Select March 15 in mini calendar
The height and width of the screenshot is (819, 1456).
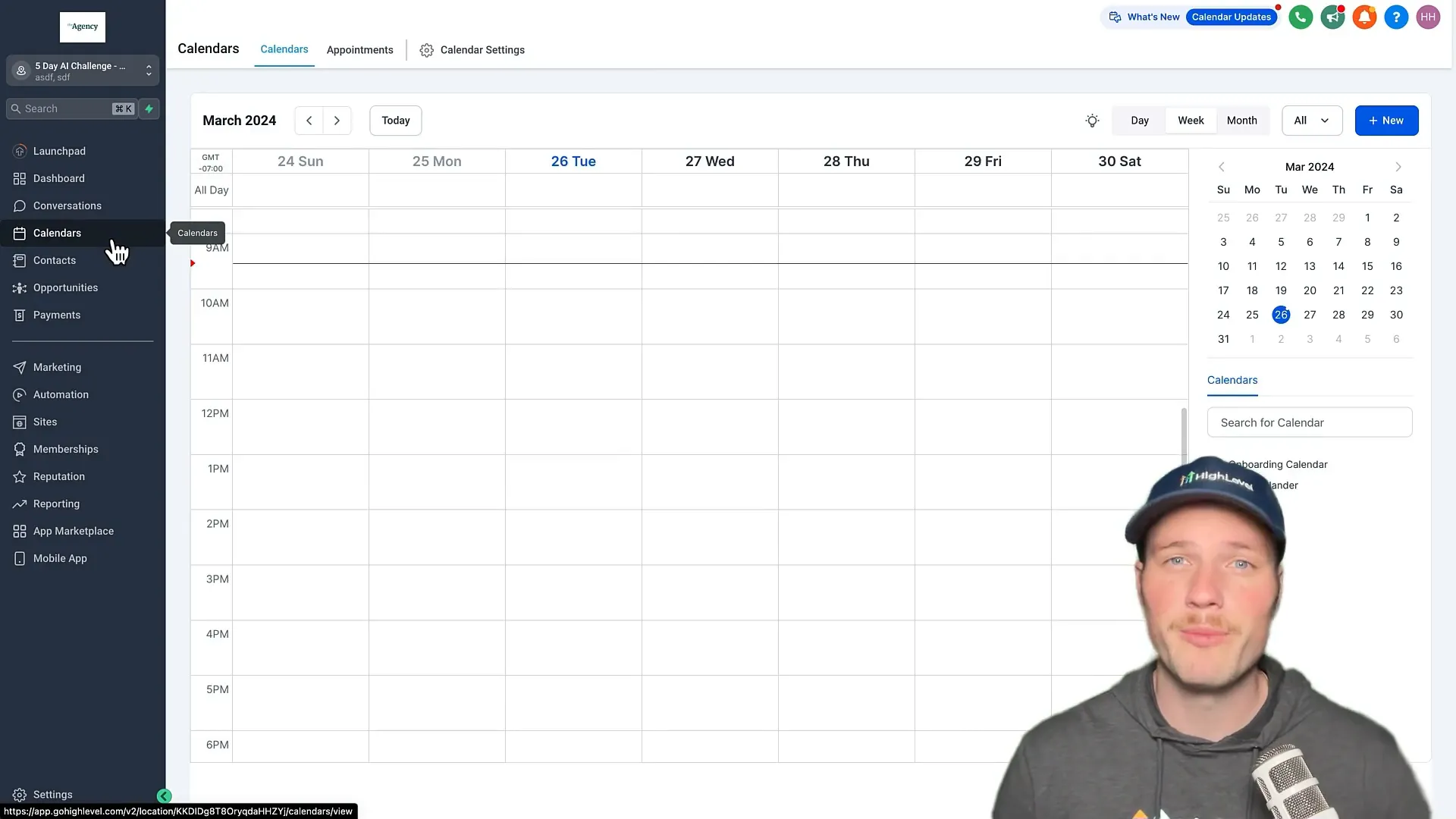tap(1367, 266)
